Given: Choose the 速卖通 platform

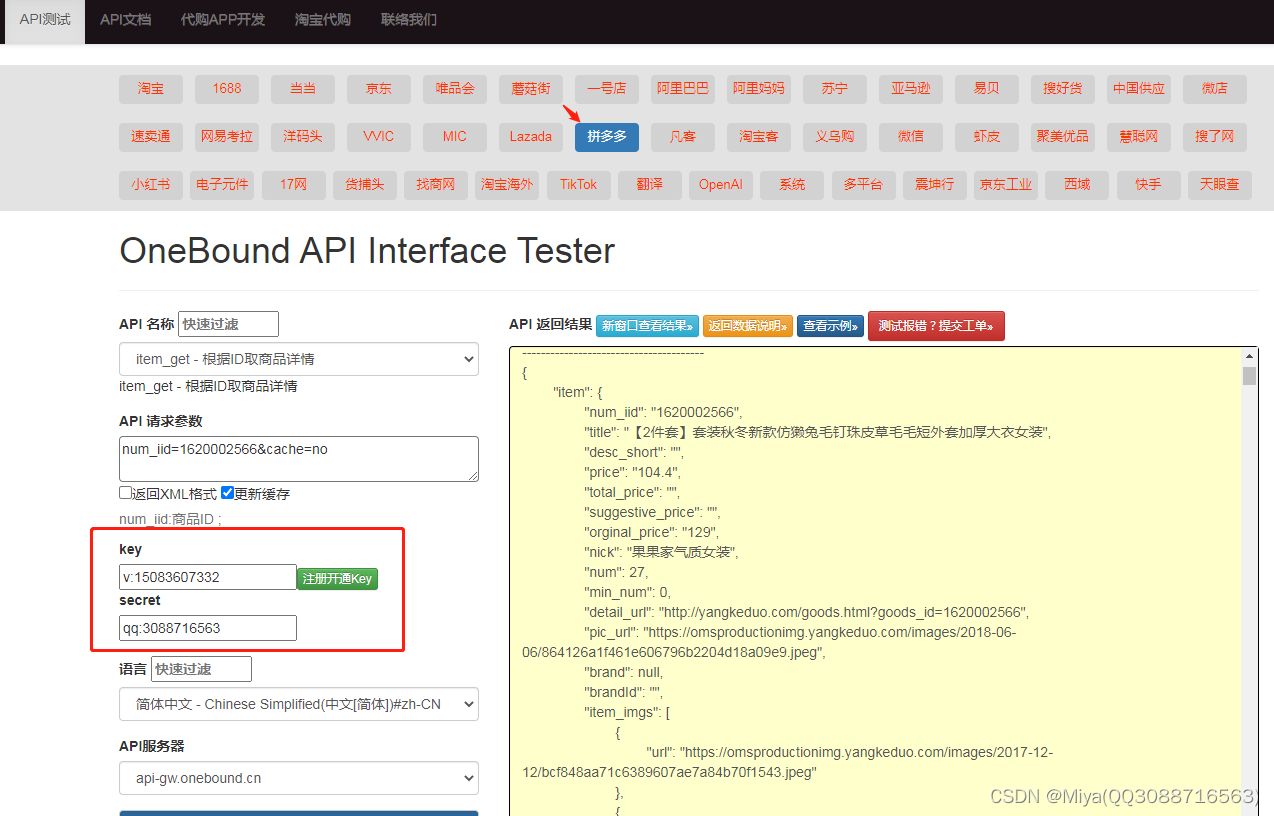Looking at the screenshot, I should (151, 136).
